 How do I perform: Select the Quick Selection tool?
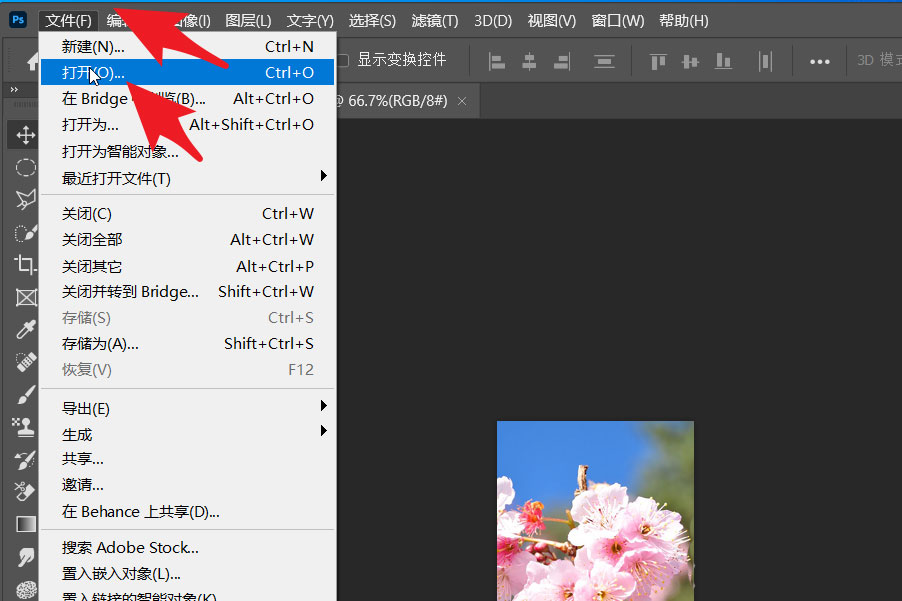(25, 232)
